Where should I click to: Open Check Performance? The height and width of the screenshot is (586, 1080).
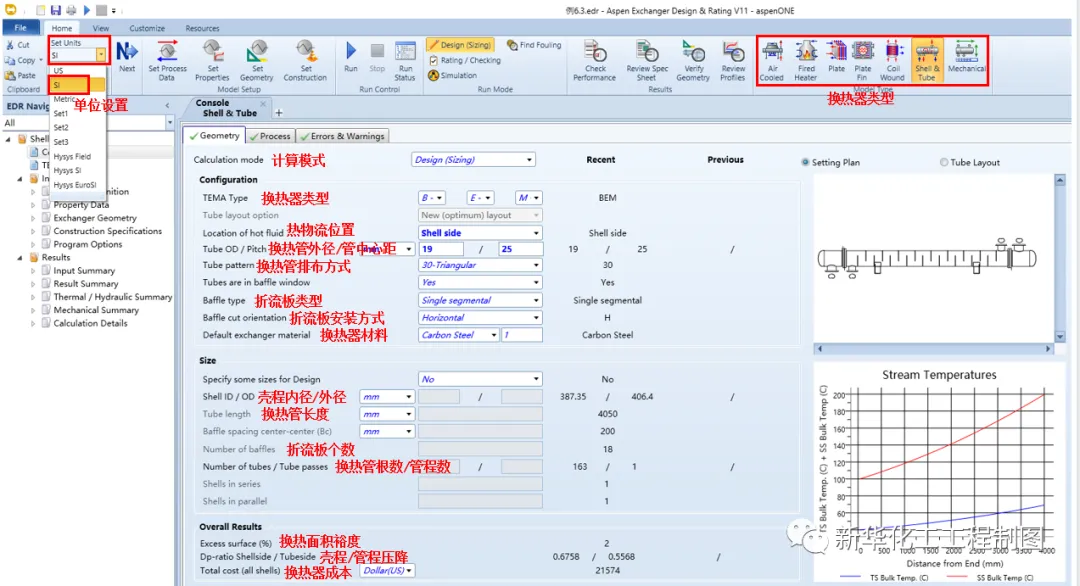point(594,61)
